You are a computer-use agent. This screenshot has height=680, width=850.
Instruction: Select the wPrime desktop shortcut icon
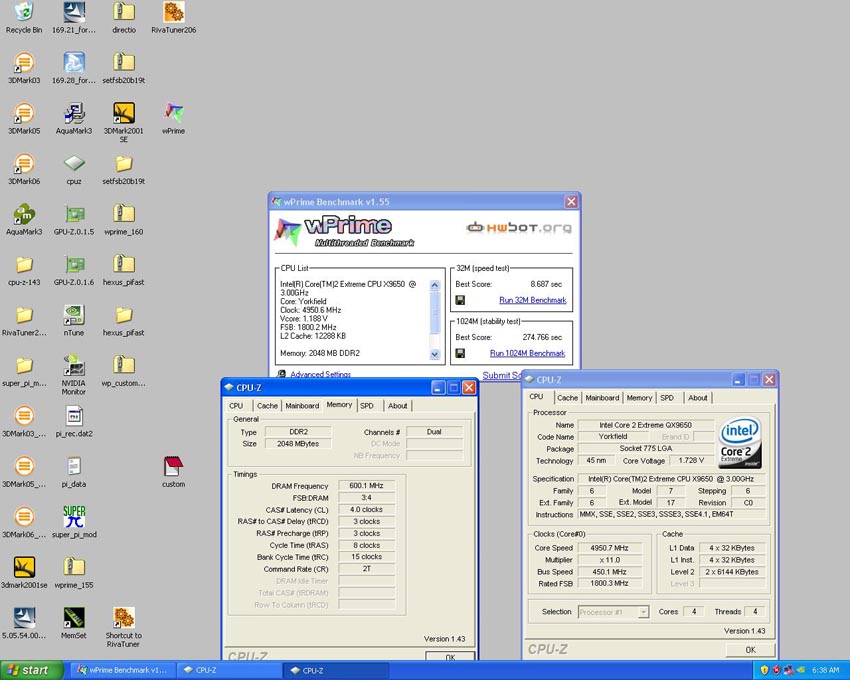(x=173, y=113)
